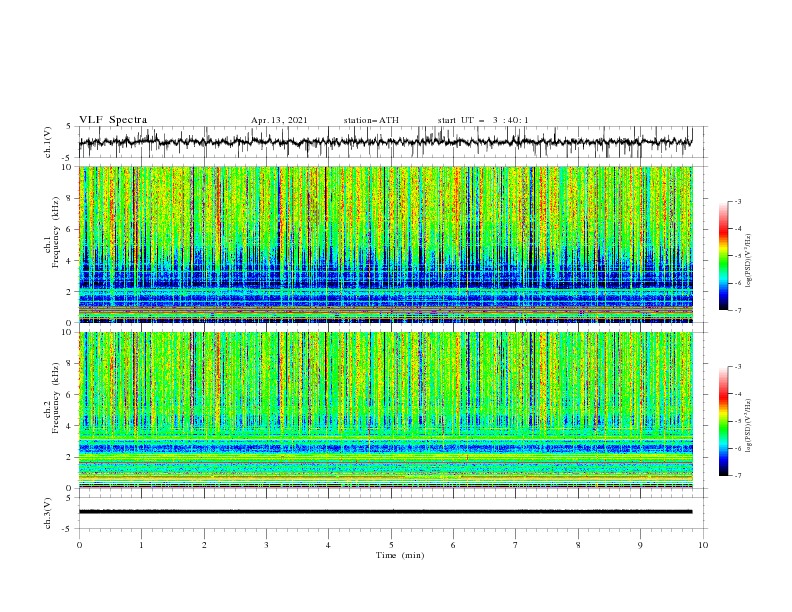Image resolution: width=792 pixels, height=612 pixels.
Task: Click time axis tick label "4"
Action: [x=328, y=545]
